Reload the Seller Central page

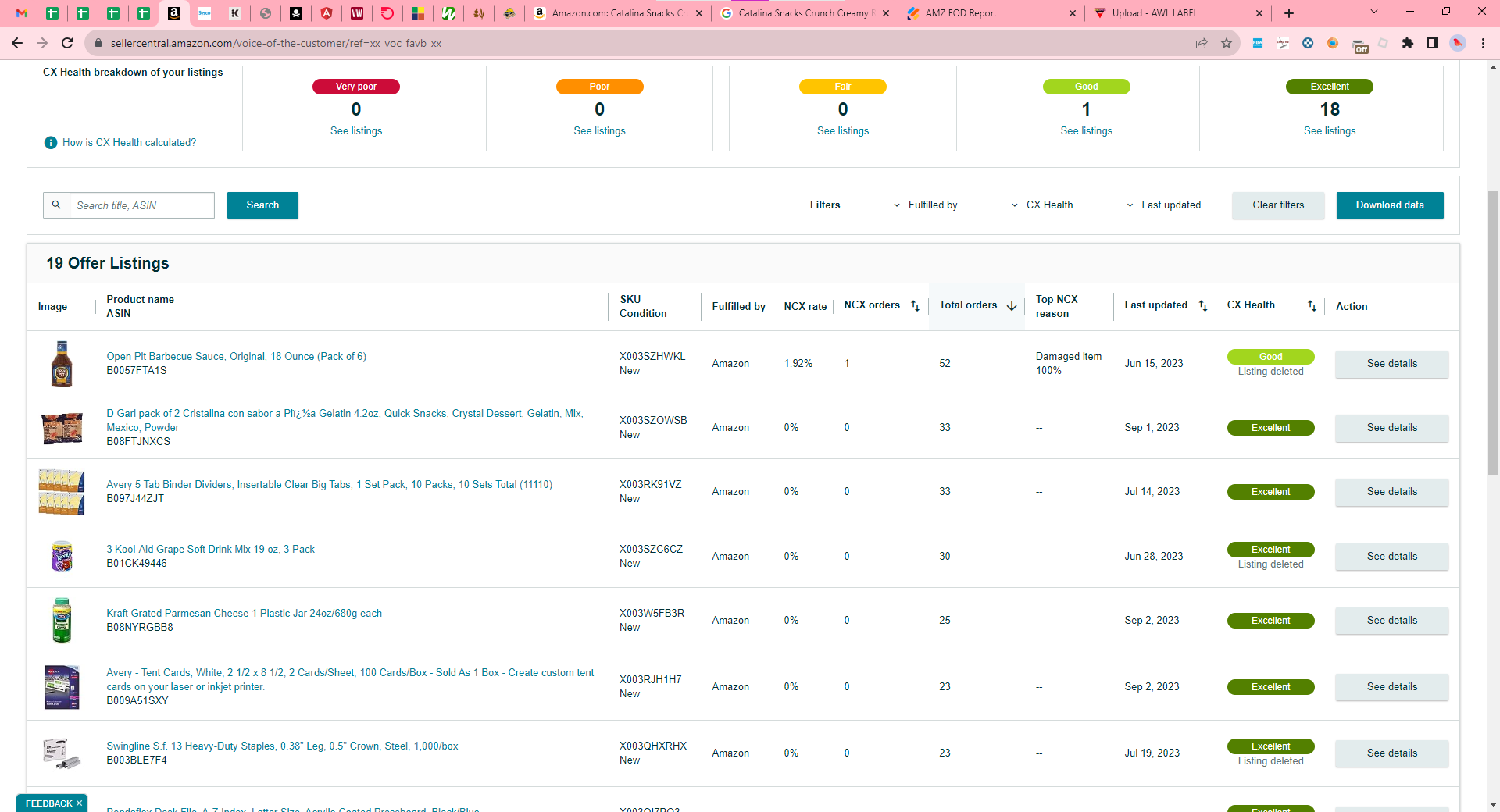coord(67,43)
